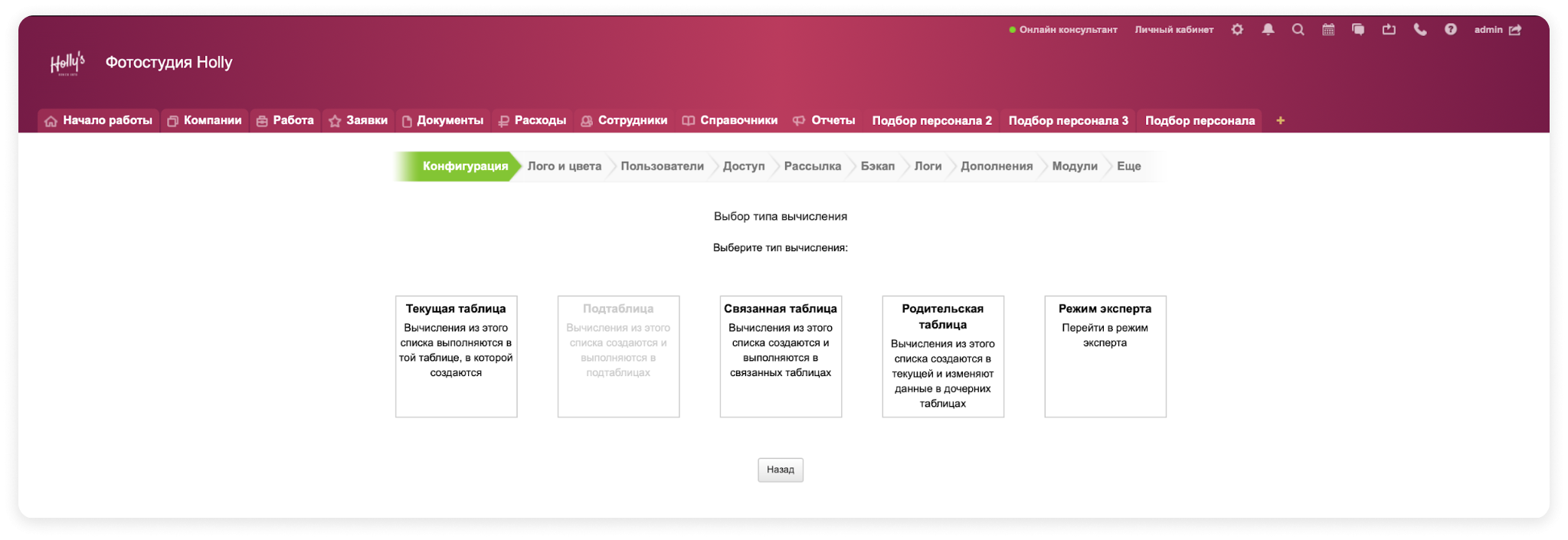Select the Режим эксперта card
Screen dimensions: 1568x540
pos(1105,356)
